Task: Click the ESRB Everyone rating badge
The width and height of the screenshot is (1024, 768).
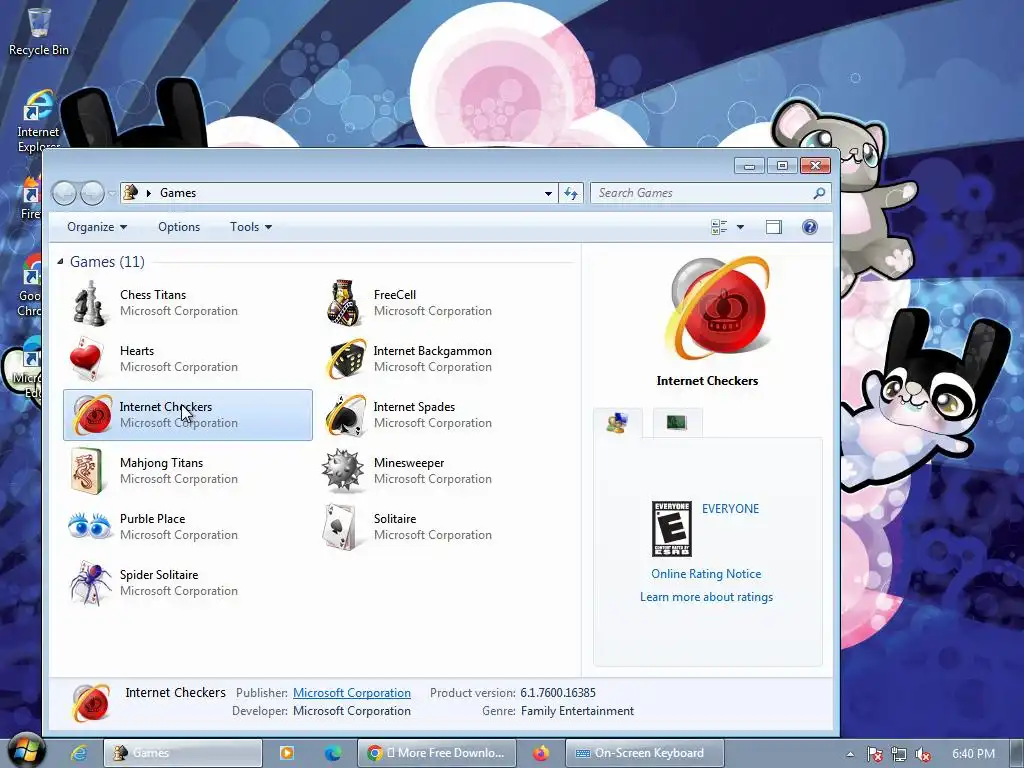Action: pos(671,529)
